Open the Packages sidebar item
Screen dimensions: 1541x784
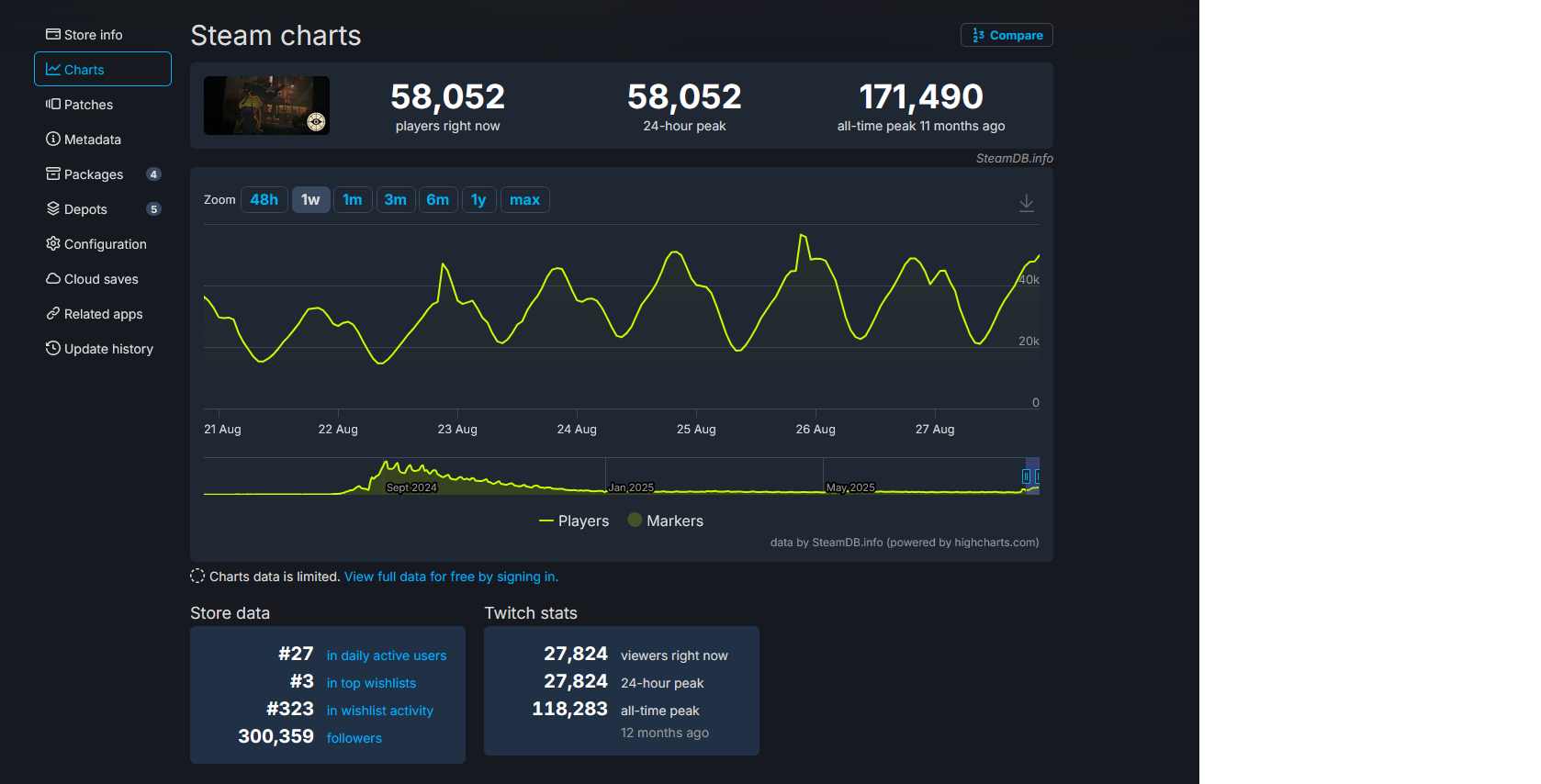pos(103,174)
